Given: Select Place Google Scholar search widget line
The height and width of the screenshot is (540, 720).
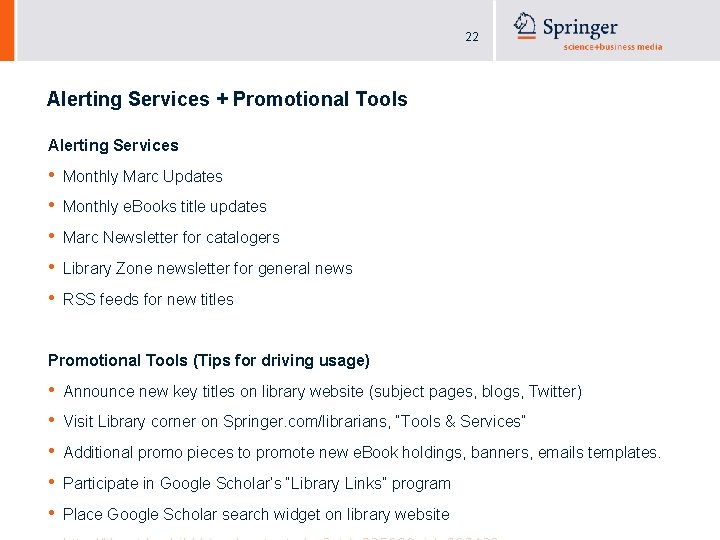Looking at the screenshot, I should point(256,514).
